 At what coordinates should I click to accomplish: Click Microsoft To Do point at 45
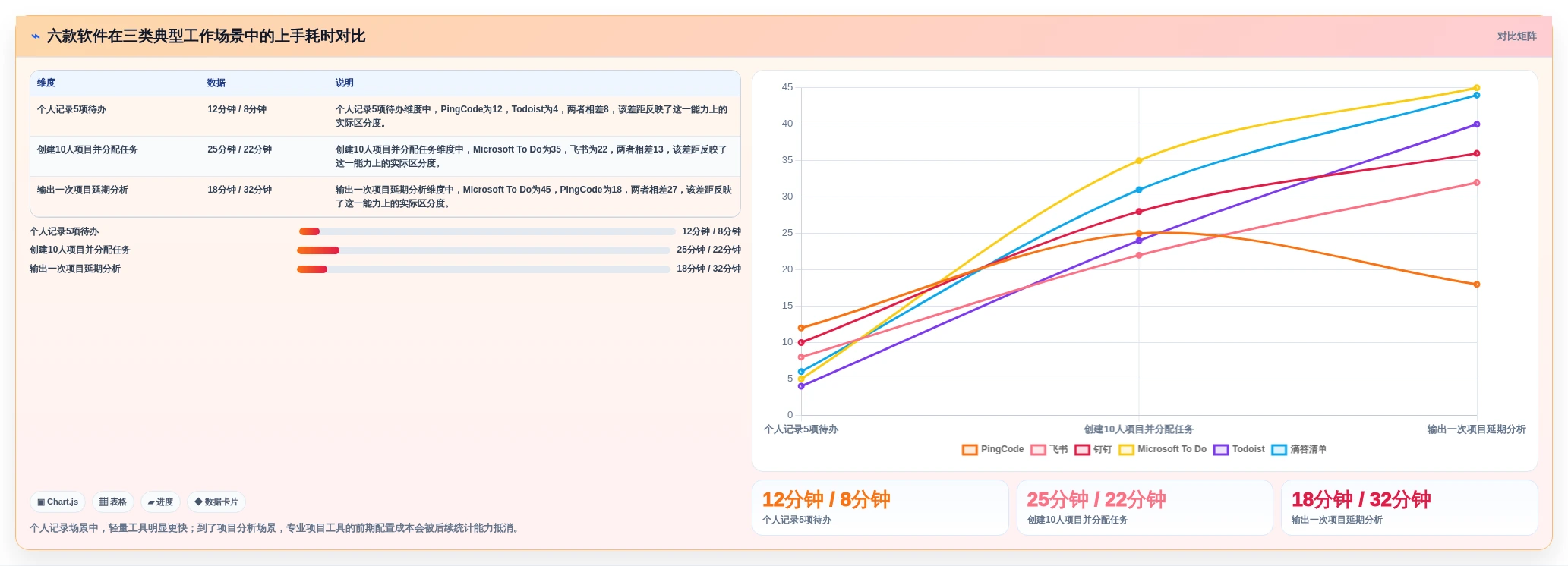click(1477, 88)
